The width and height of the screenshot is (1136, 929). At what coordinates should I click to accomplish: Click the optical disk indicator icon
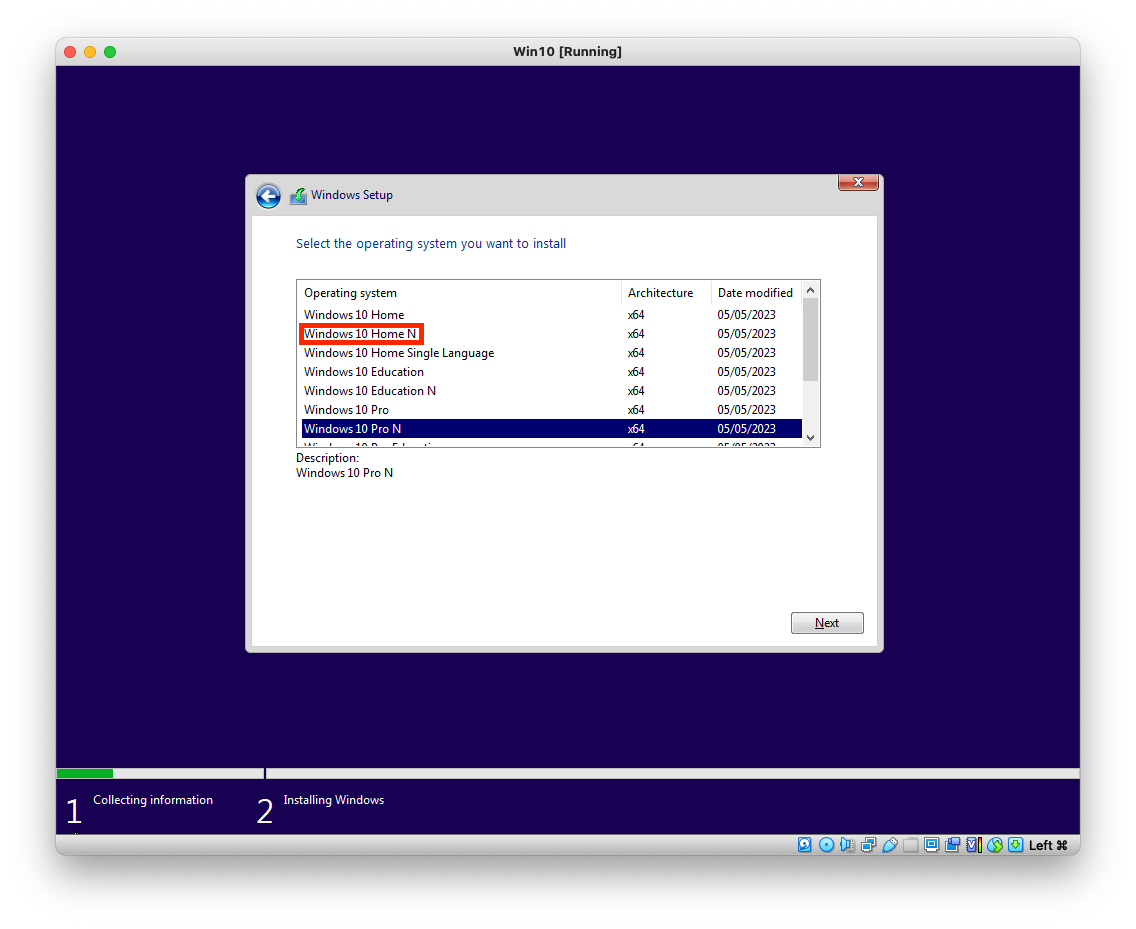click(826, 845)
